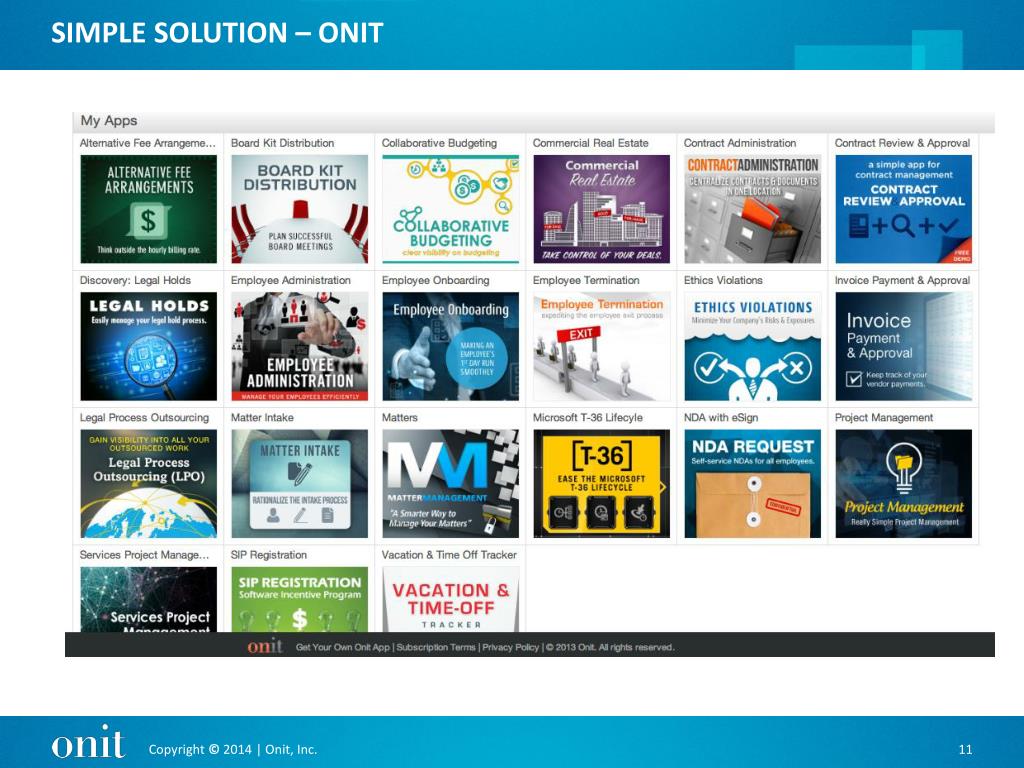The image size is (1024, 768).
Task: Open the Services Project Management tile
Action: pyautogui.click(x=148, y=599)
